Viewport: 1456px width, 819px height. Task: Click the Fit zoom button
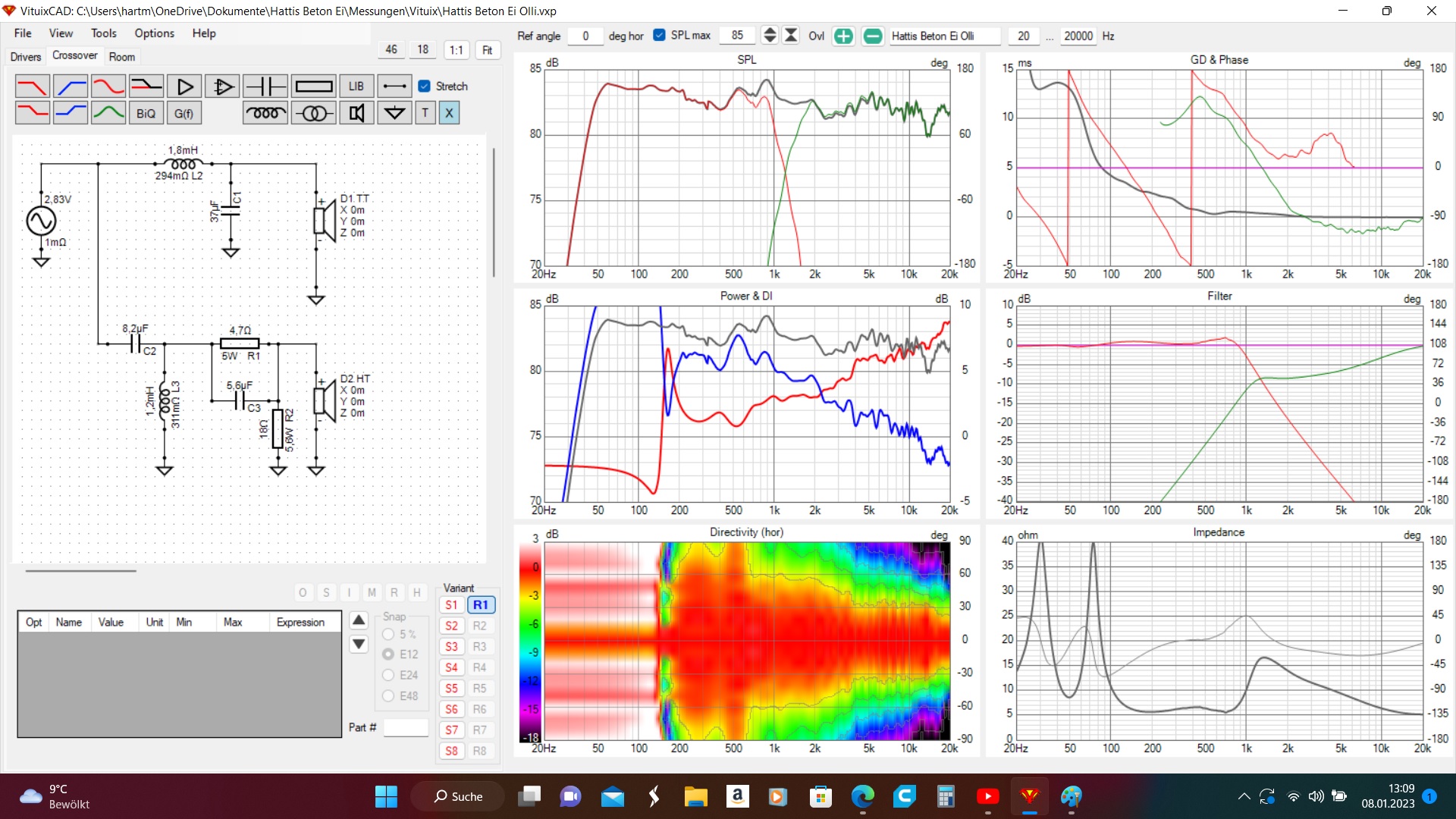click(x=487, y=50)
